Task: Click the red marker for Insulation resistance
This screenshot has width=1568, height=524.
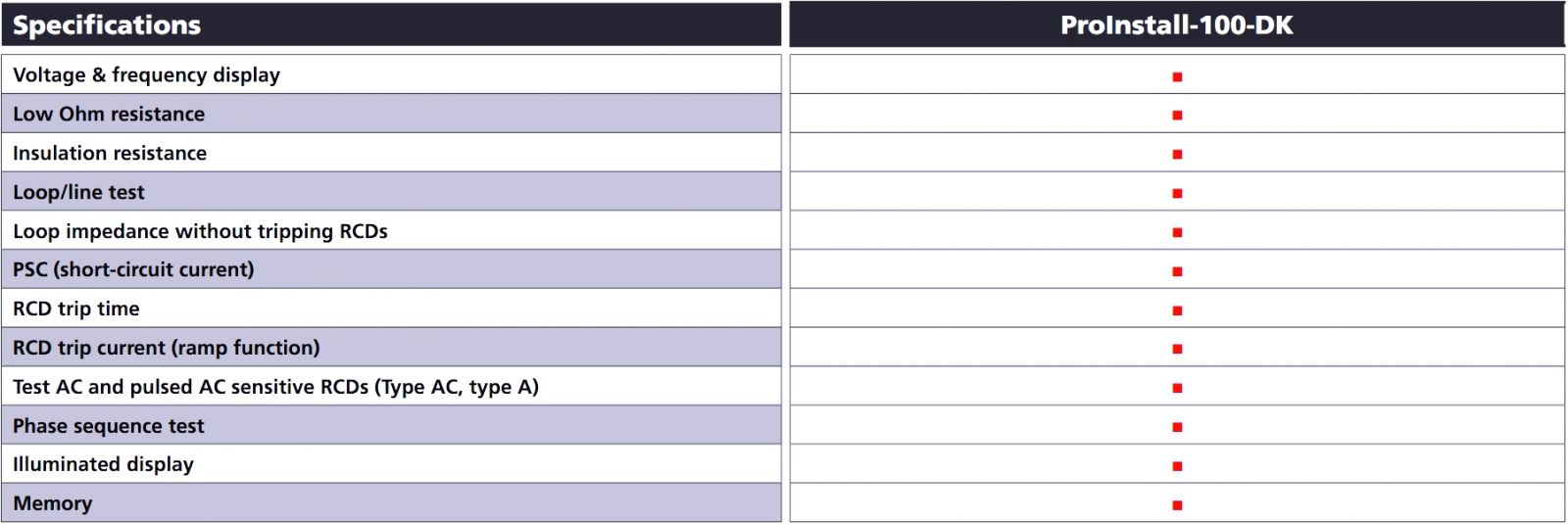Action: [1177, 155]
